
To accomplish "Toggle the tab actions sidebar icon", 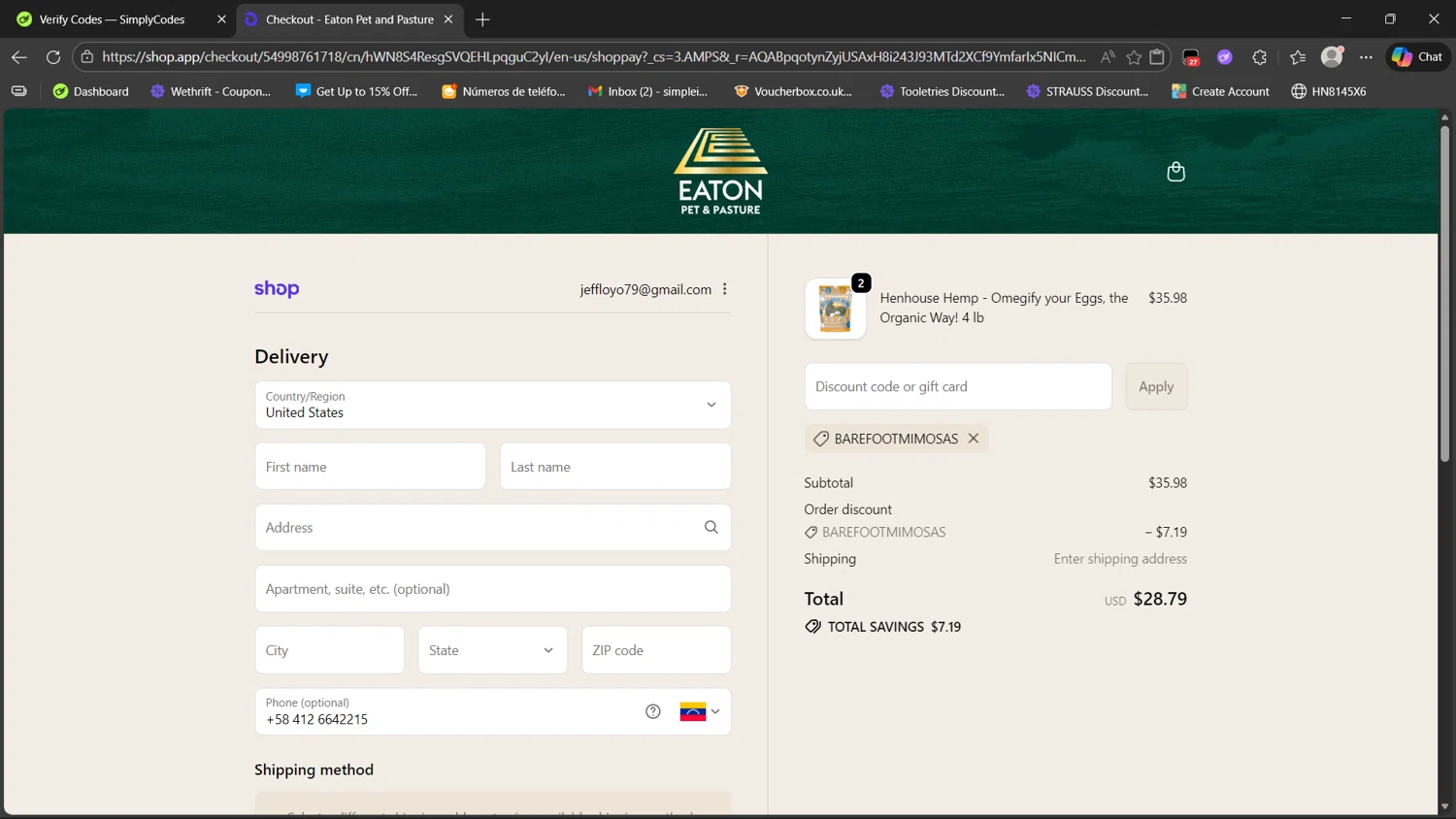I will click(x=18, y=91).
